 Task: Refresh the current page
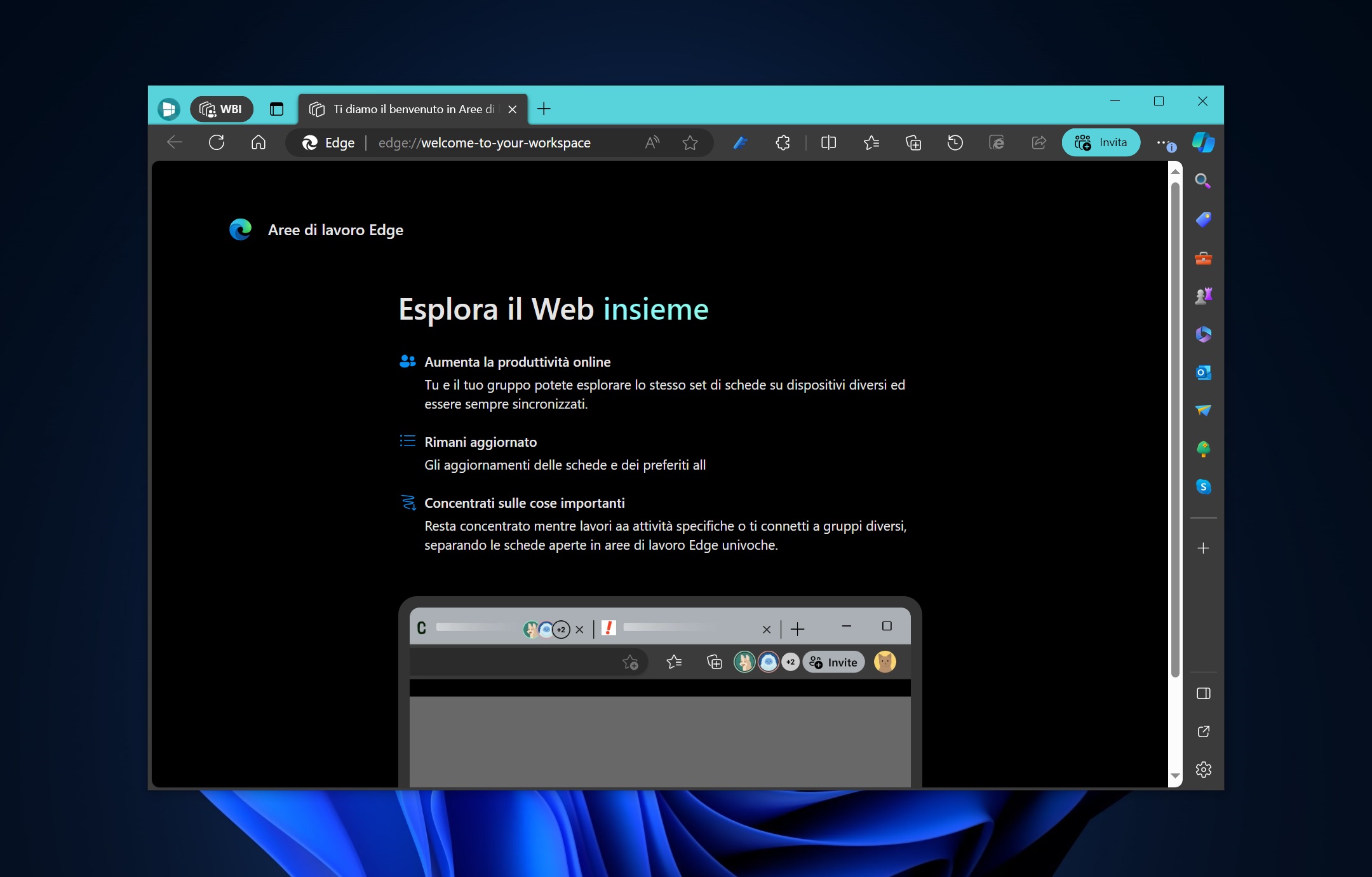[217, 142]
